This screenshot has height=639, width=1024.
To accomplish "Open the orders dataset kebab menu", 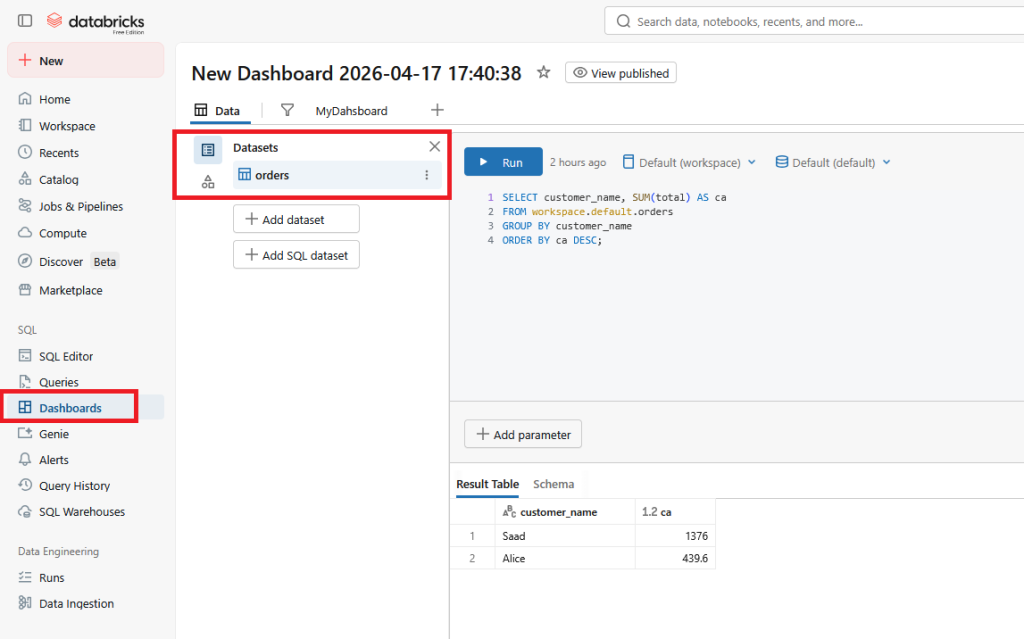I will coord(427,175).
